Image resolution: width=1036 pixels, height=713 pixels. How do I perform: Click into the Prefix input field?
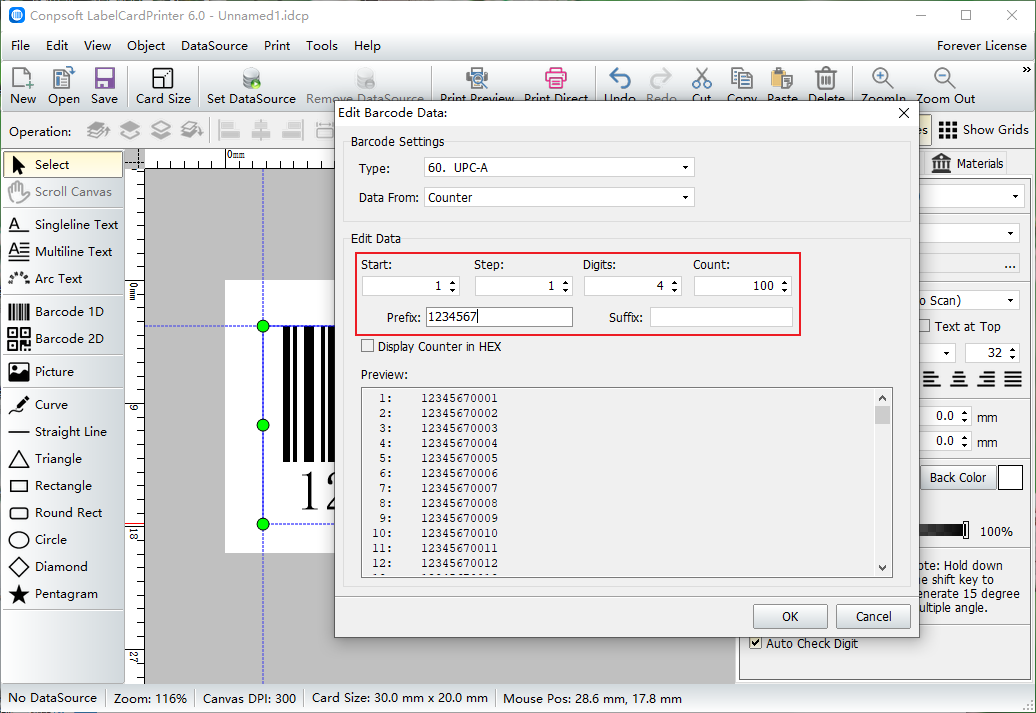tap(500, 317)
